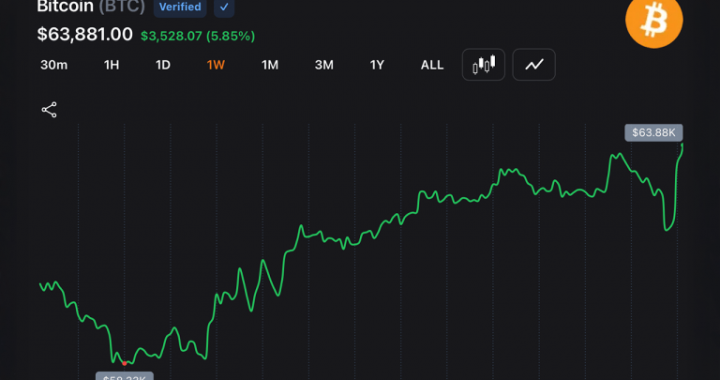Switch chart to 1D range
Image resolution: width=720 pixels, height=380 pixels.
click(x=163, y=65)
